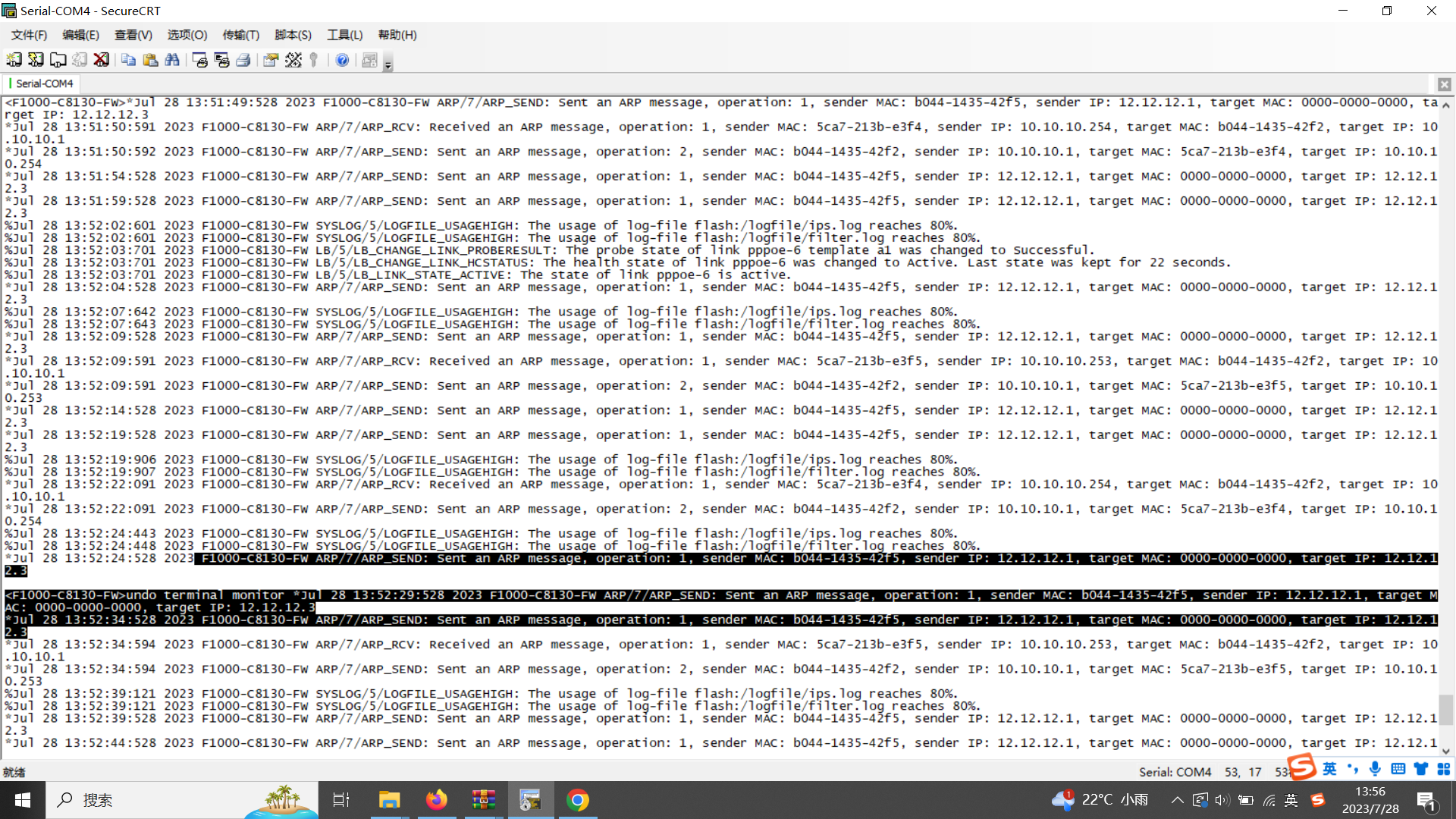Click the Copy toolbar icon
This screenshot has height=819, width=1456.
pos(128,60)
